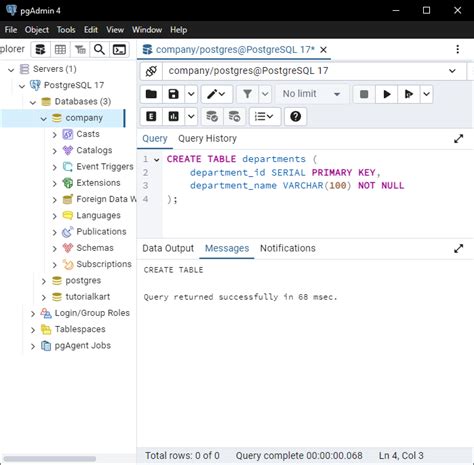The width and height of the screenshot is (474, 465).
Task: Select Tablespaces in the tree
Action: [x=80, y=330]
